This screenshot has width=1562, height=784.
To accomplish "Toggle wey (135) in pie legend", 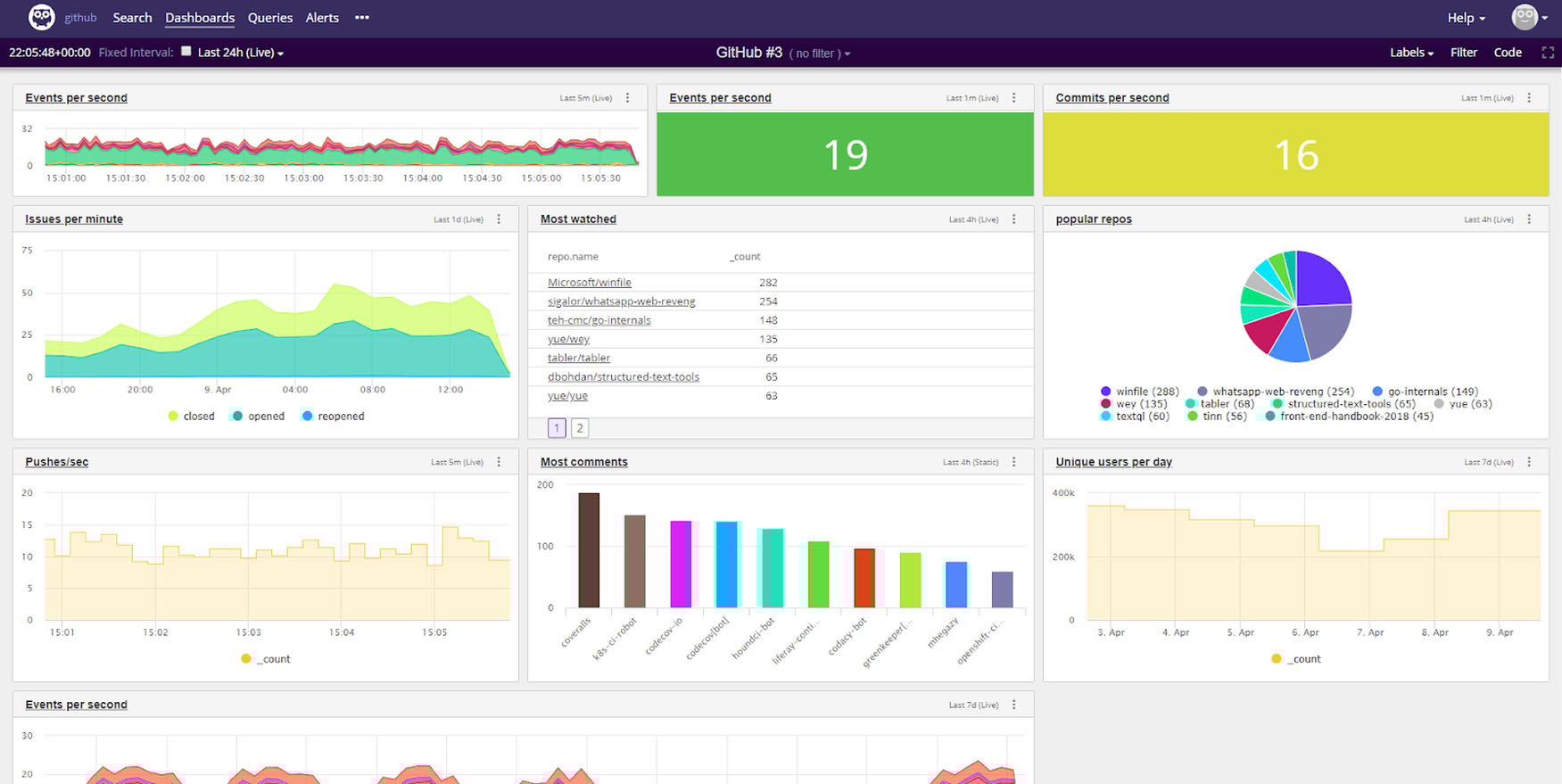I will point(1134,404).
